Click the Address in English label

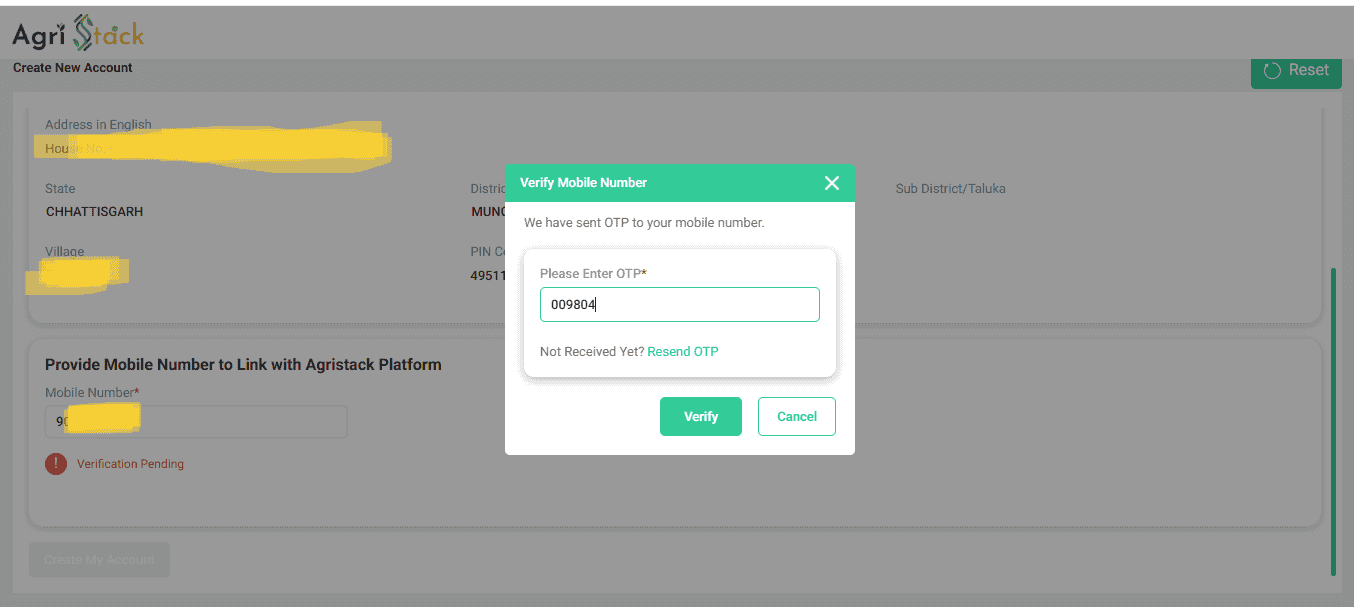(x=98, y=125)
